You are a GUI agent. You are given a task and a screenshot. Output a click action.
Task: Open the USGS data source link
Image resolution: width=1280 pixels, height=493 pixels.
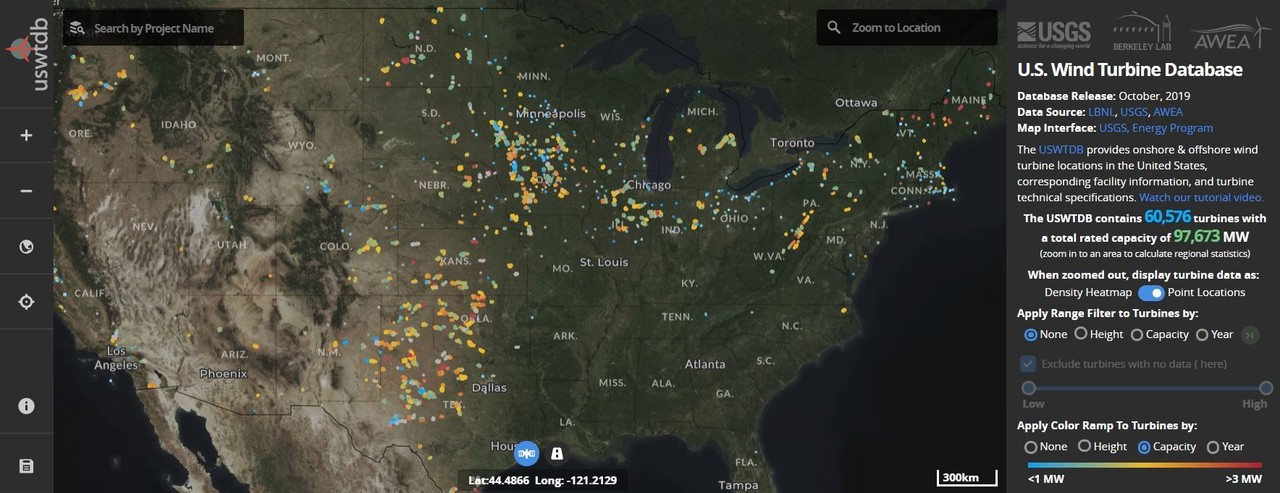click(x=1134, y=112)
